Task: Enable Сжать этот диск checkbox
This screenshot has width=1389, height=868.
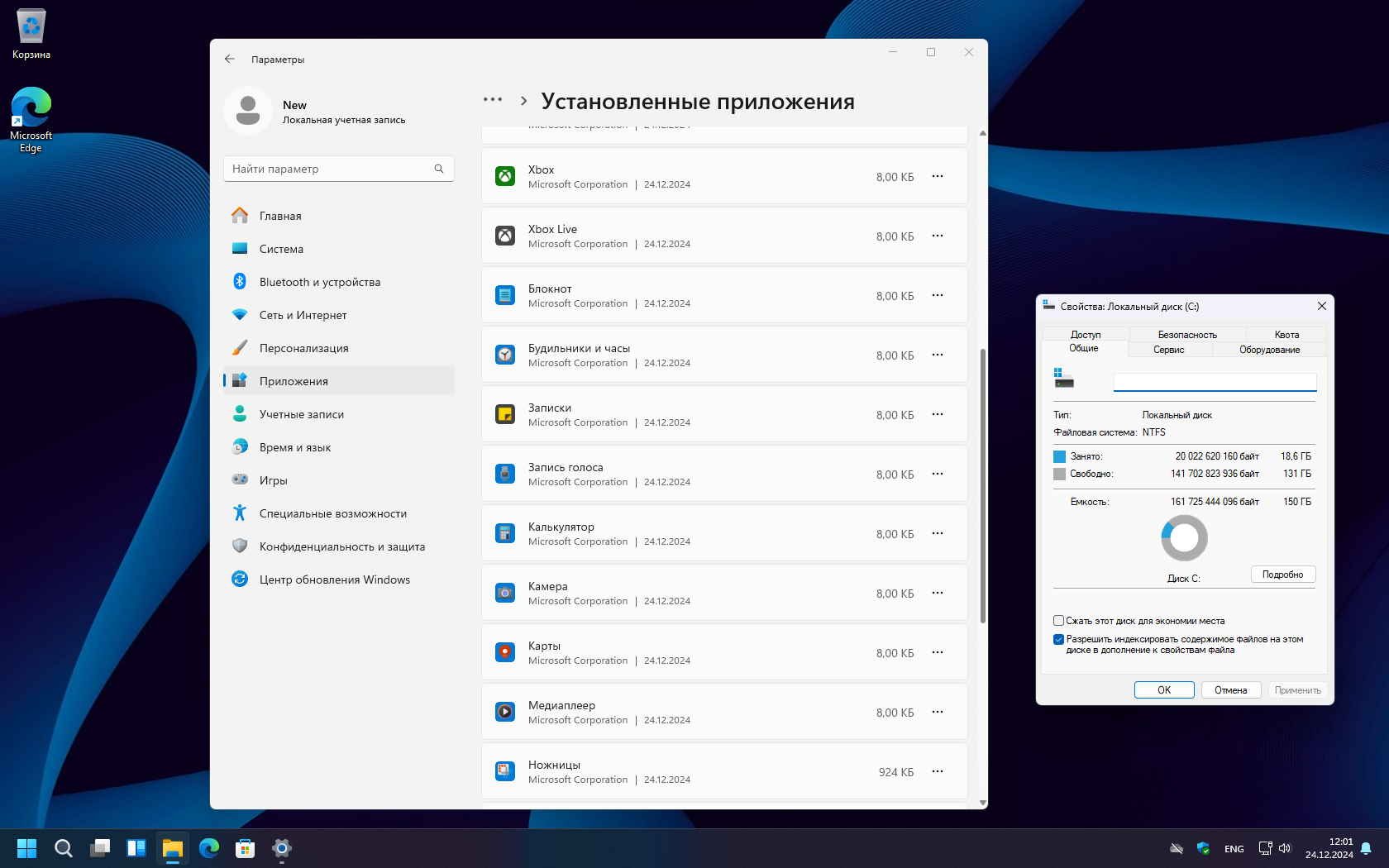Action: click(x=1058, y=621)
